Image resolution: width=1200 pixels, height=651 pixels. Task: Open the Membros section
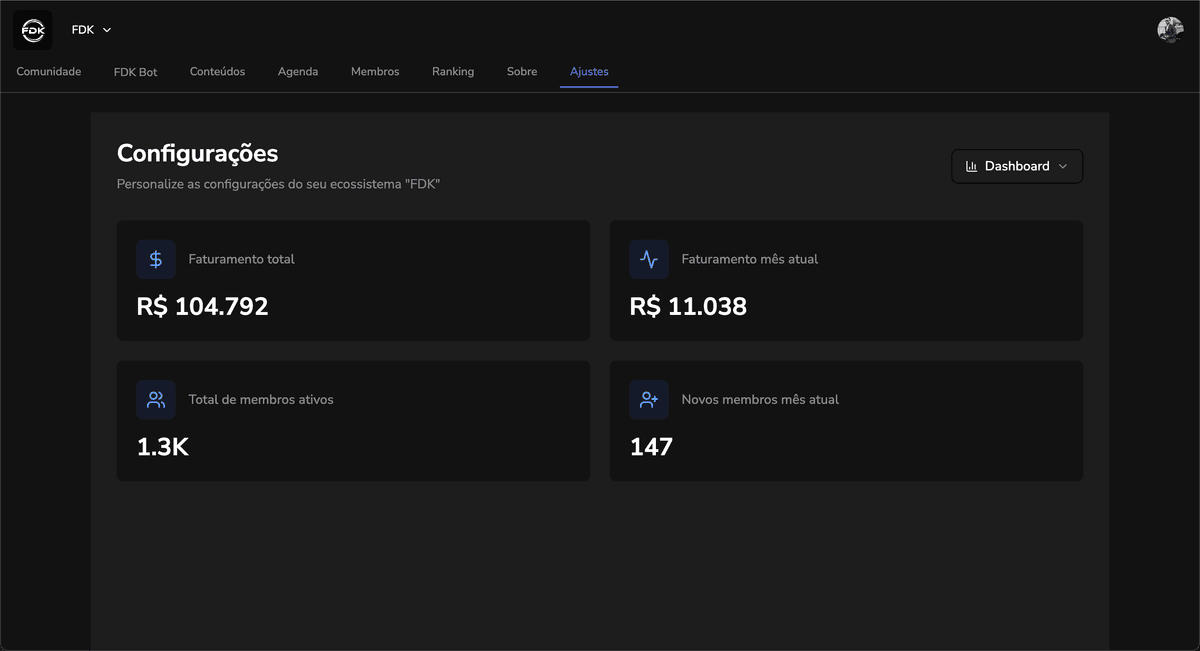coord(375,71)
